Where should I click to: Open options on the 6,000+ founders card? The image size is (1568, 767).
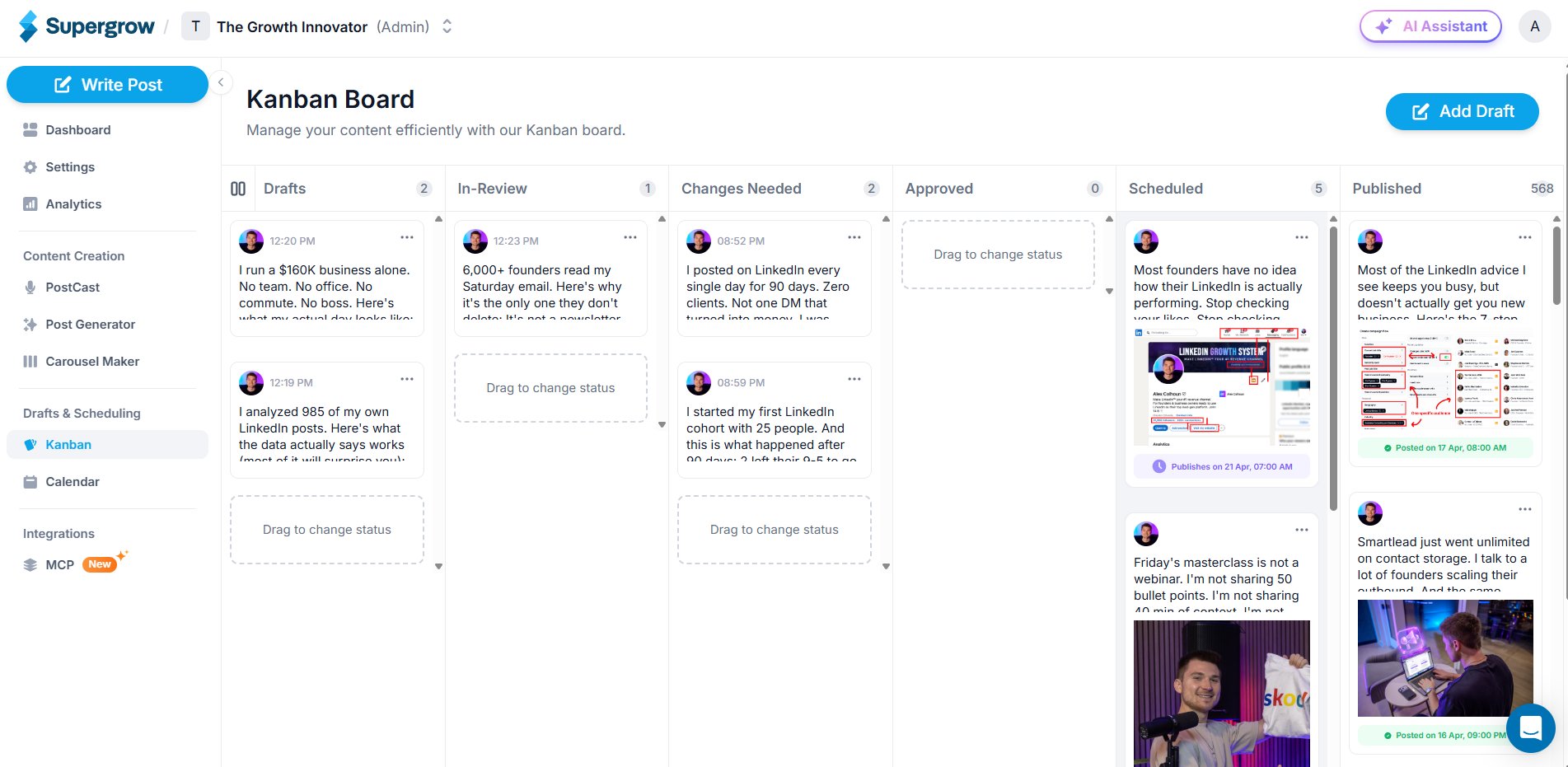[x=630, y=237]
